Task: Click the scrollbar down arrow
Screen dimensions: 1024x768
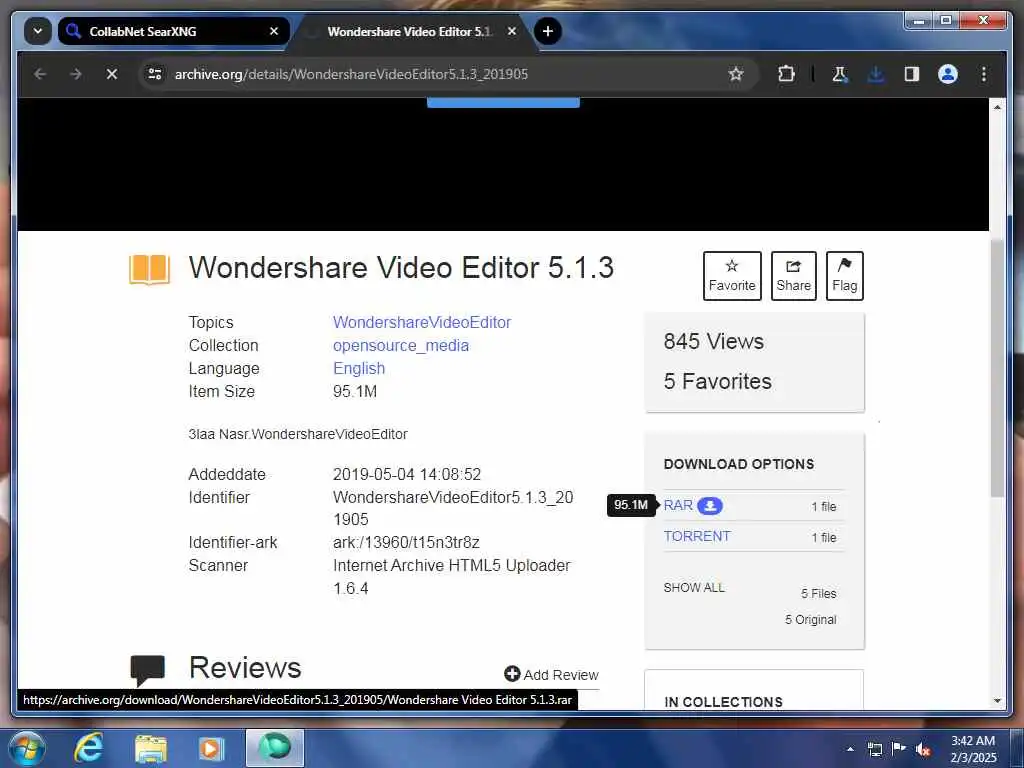Action: pos(997,701)
